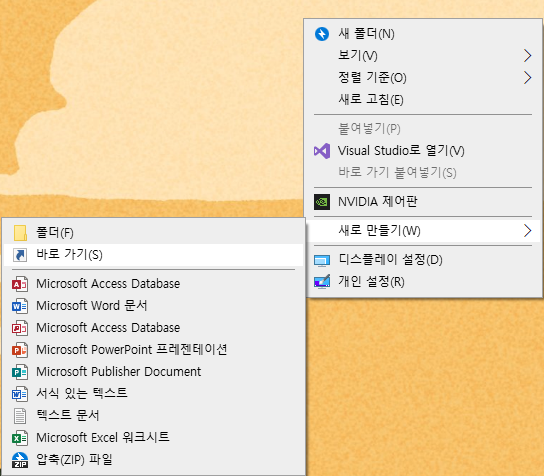This screenshot has height=476, width=544.
Task: Click the monitor icon for 디스플레이 설정(D)
Action: coord(322,260)
